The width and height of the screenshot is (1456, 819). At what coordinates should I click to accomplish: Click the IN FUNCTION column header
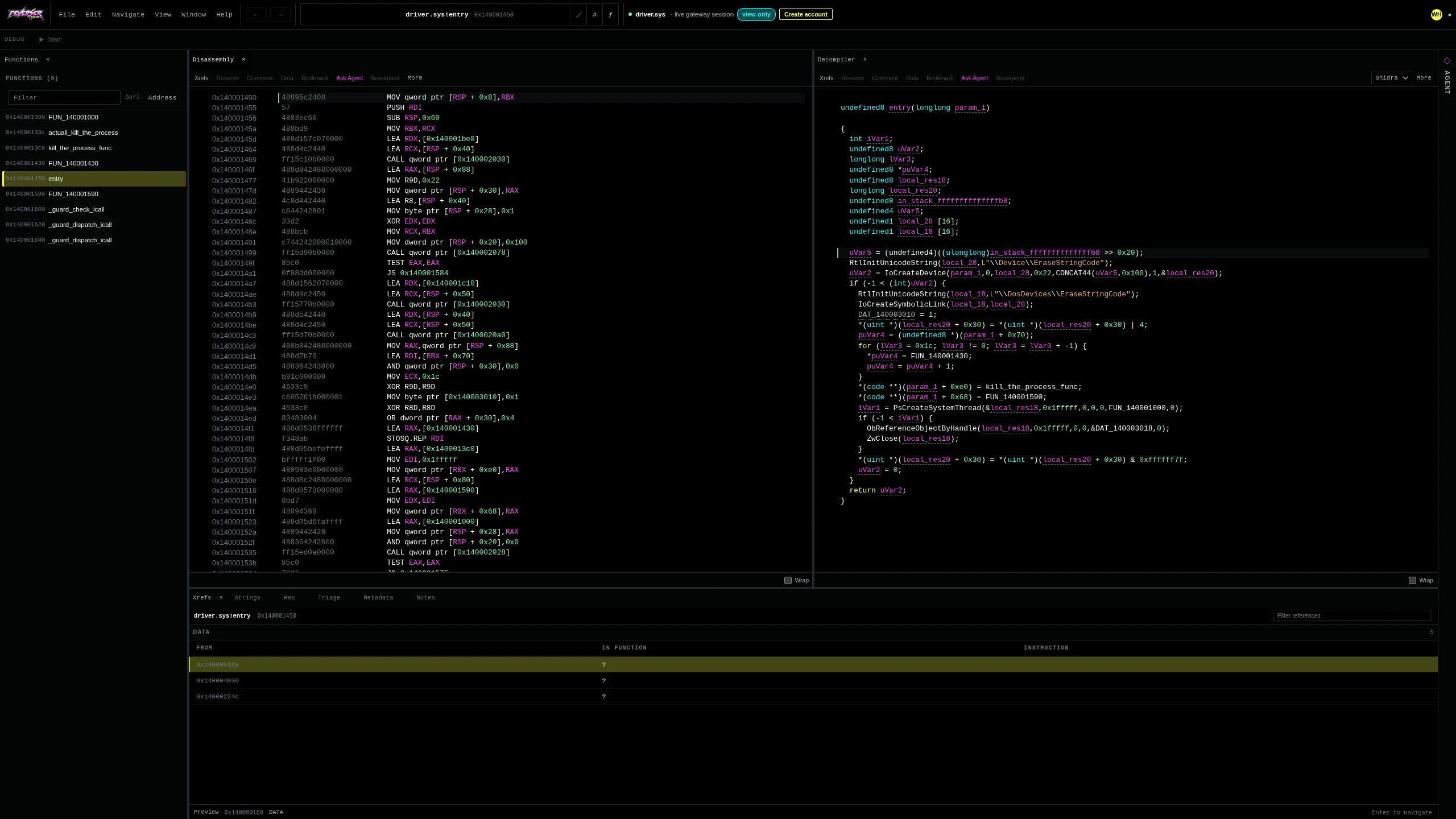[624, 647]
